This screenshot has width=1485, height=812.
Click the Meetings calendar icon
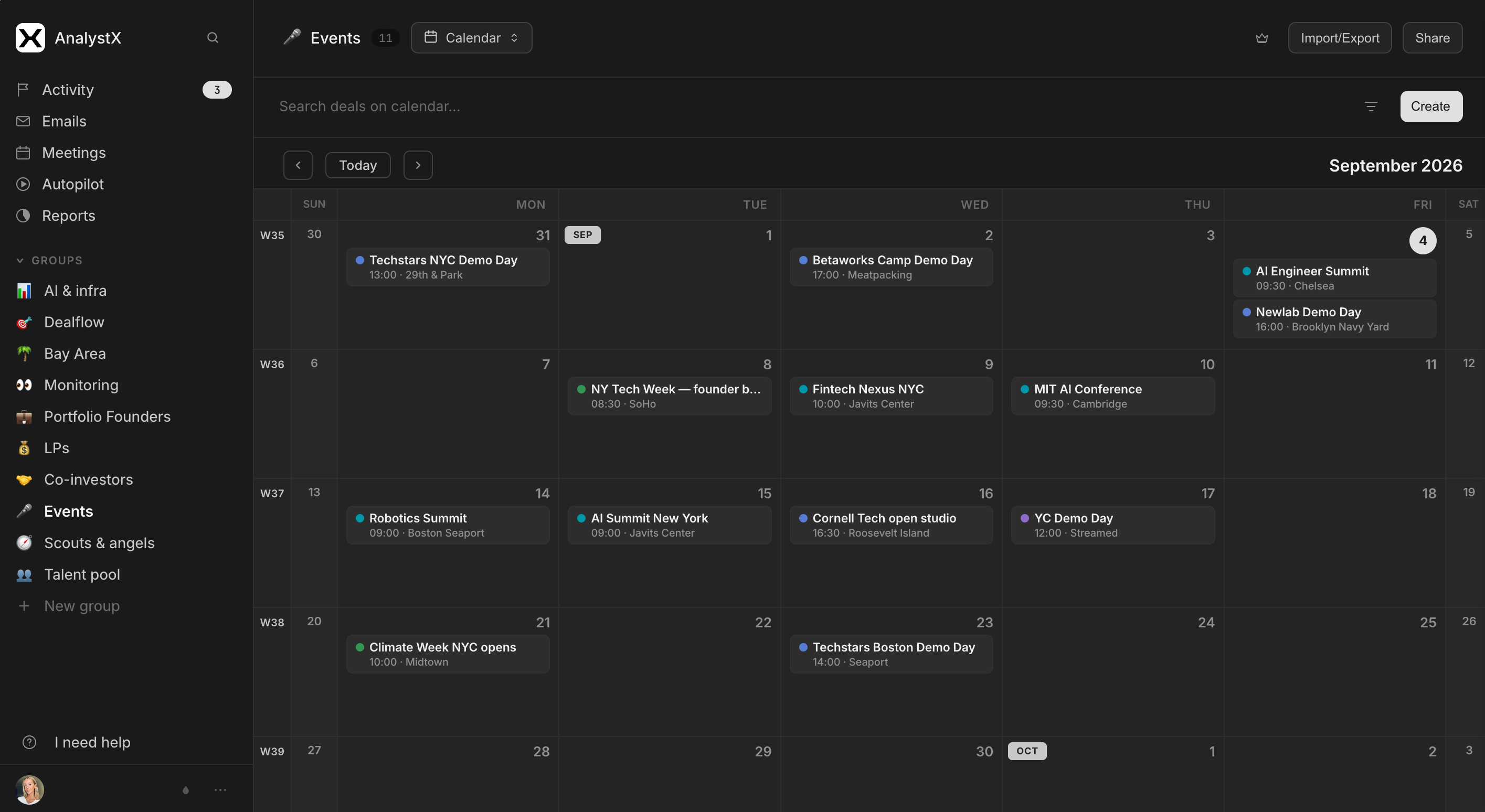coord(23,153)
